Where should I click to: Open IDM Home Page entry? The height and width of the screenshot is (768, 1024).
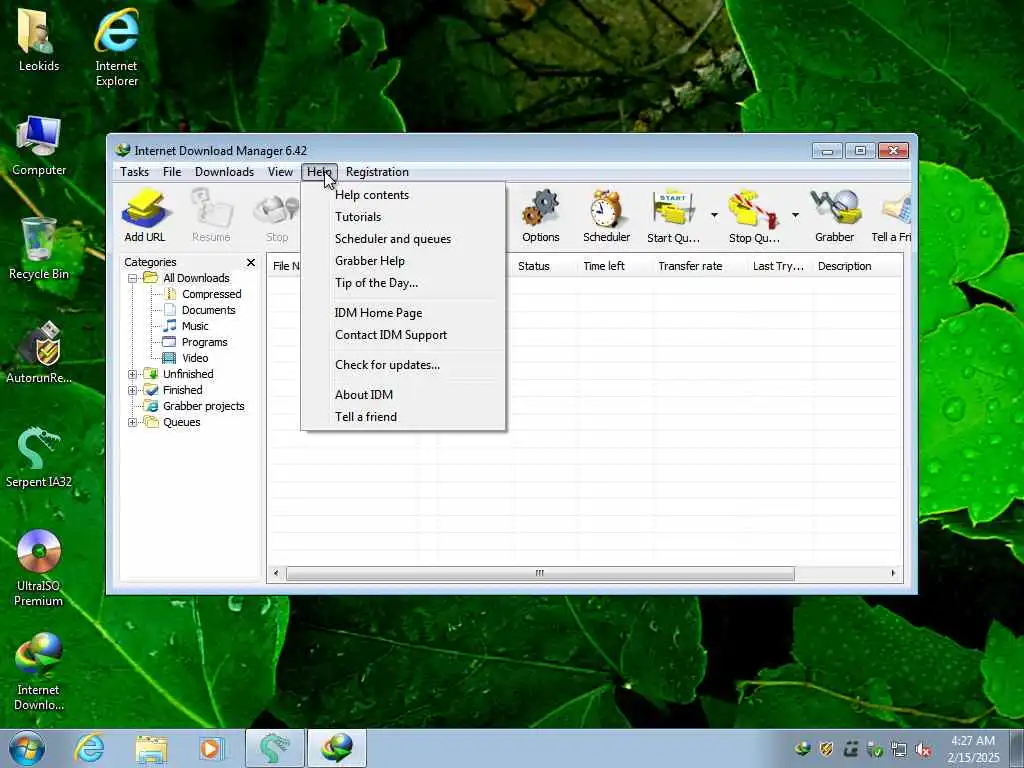point(403,313)
